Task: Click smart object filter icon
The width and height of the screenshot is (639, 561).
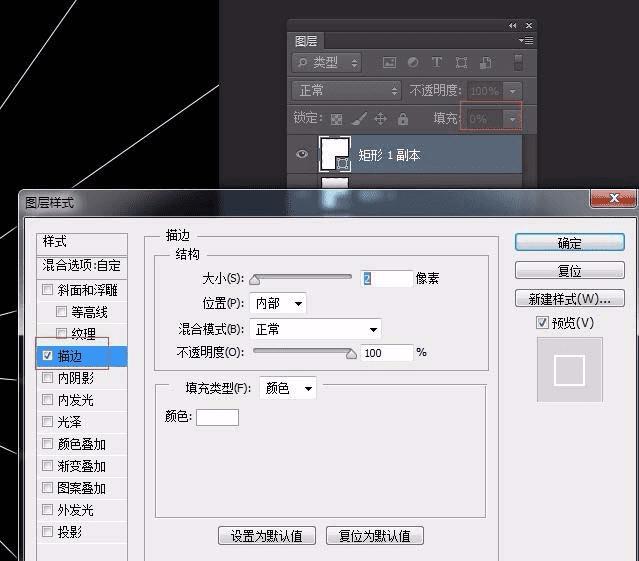Action: point(485,62)
